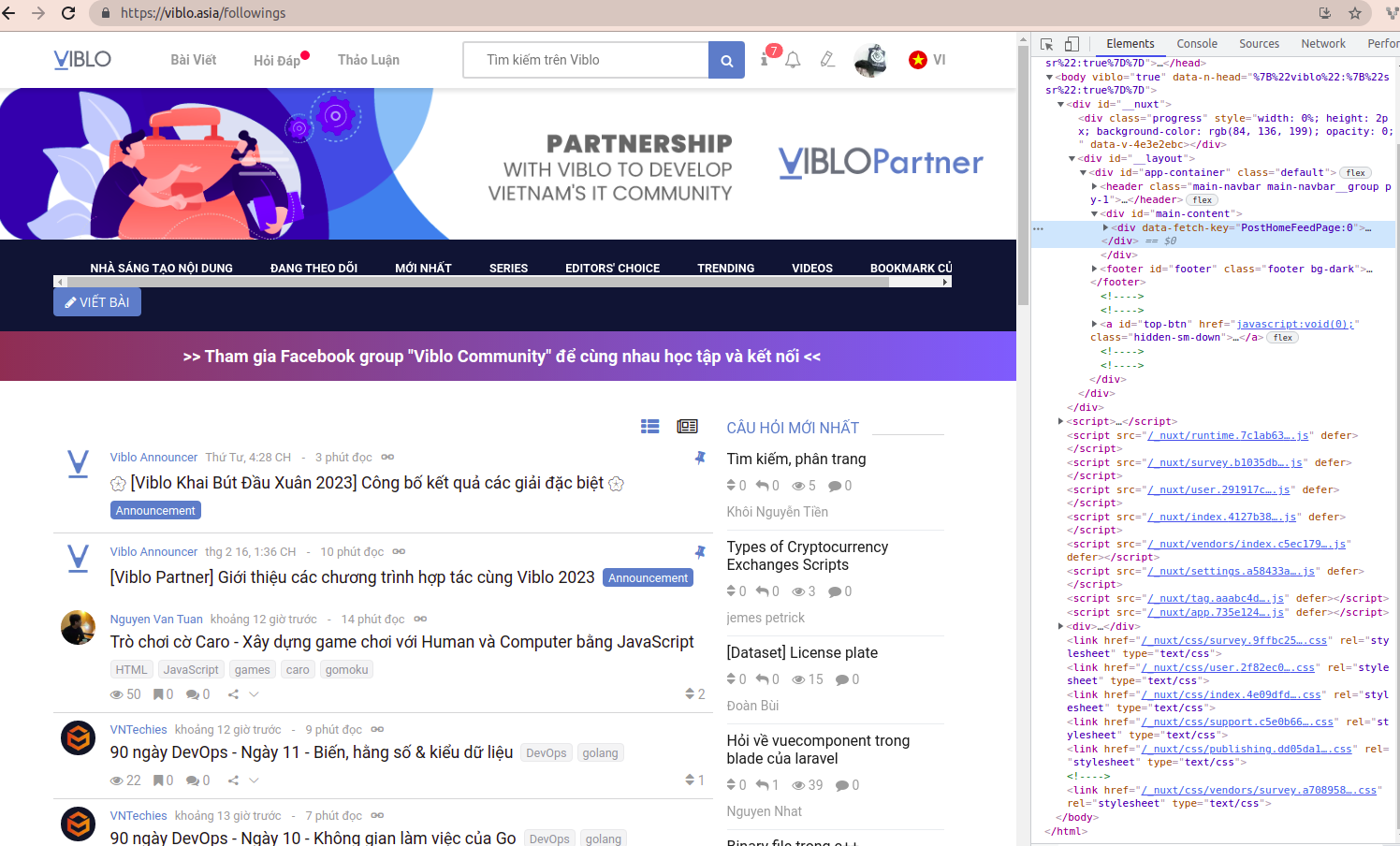This screenshot has height=846, width=1400.
Task: Open chevron menu on the 'Ngày 11' post
Action: (x=254, y=780)
